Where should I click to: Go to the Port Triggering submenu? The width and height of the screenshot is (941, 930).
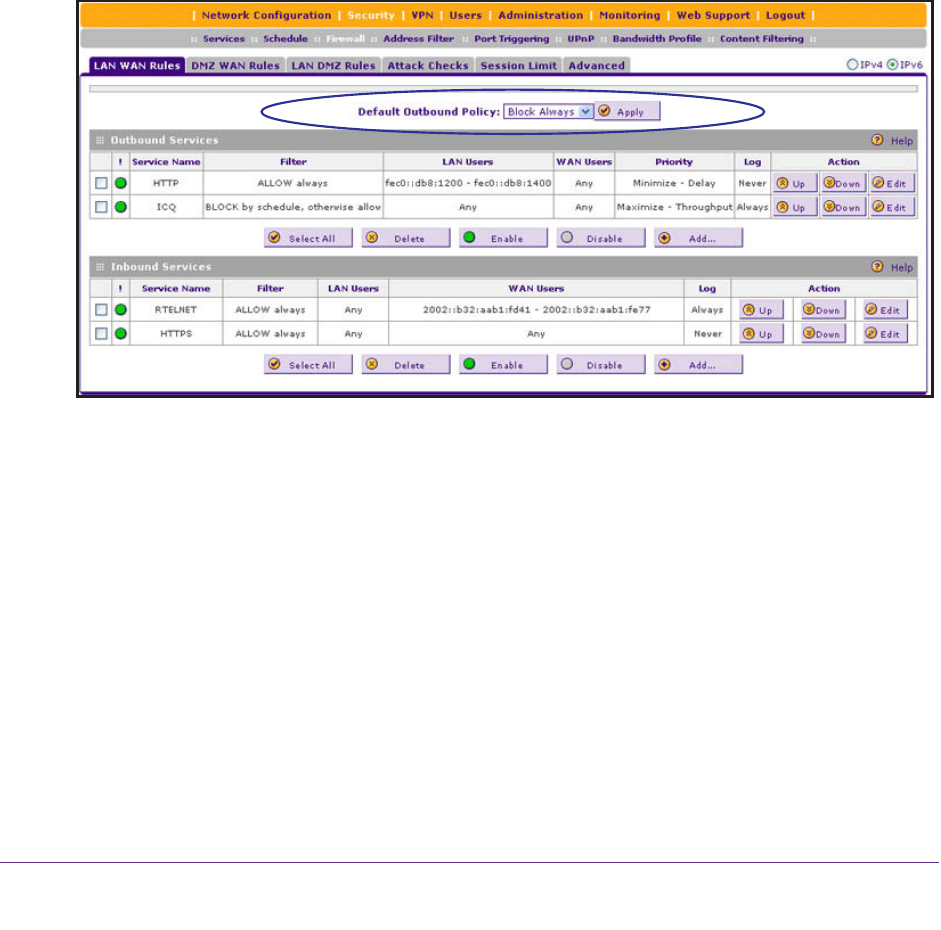[511, 39]
